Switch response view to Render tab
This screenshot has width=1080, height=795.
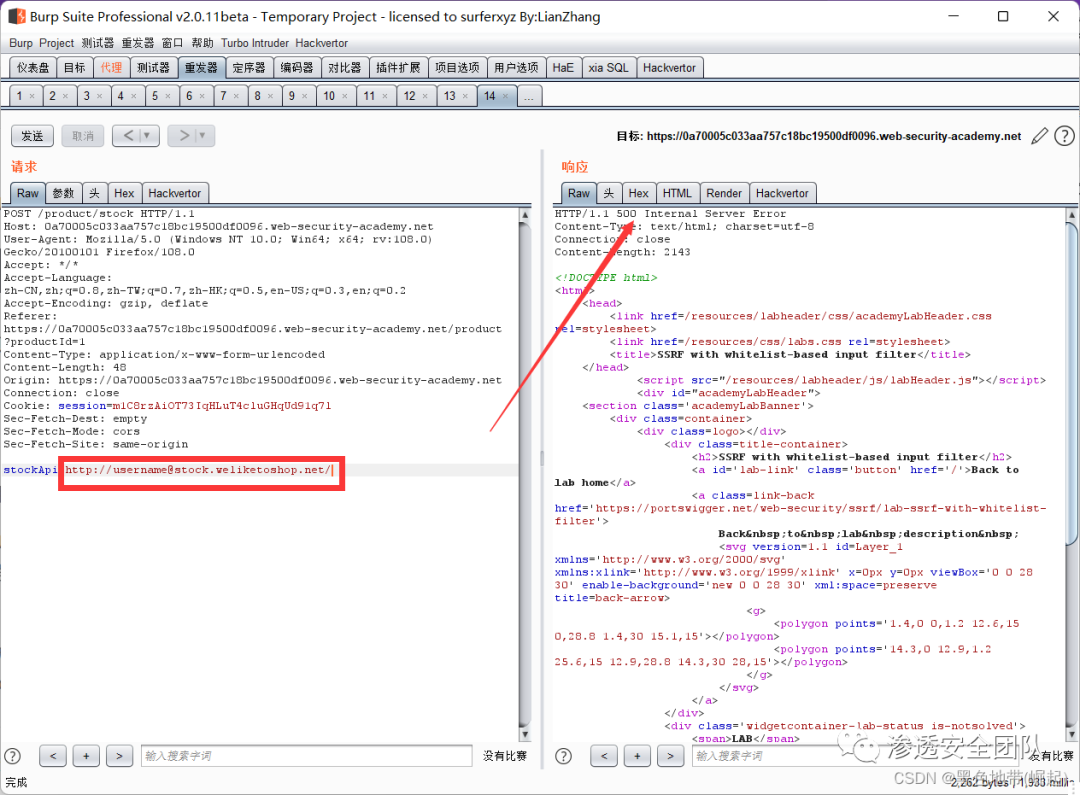(x=724, y=194)
